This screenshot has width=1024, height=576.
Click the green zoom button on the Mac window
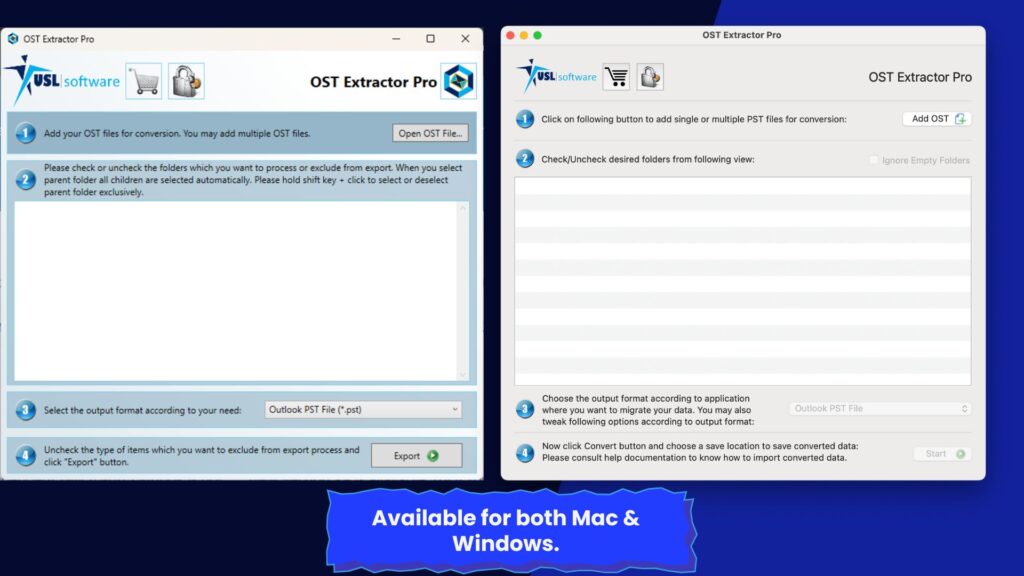[538, 35]
